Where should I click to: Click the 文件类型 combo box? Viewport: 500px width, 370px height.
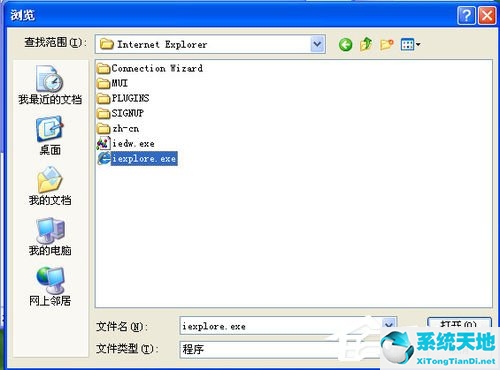click(x=280, y=349)
